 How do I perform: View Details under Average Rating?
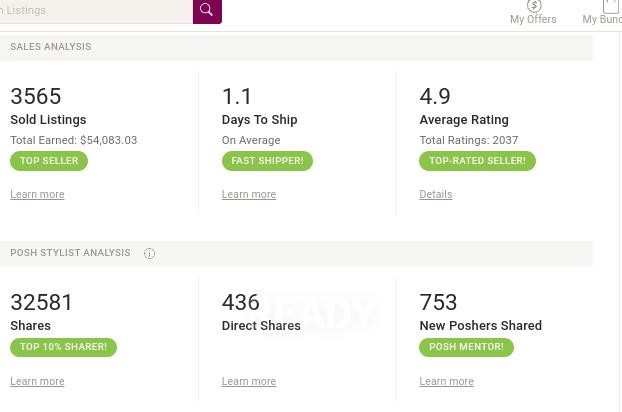coord(435,195)
